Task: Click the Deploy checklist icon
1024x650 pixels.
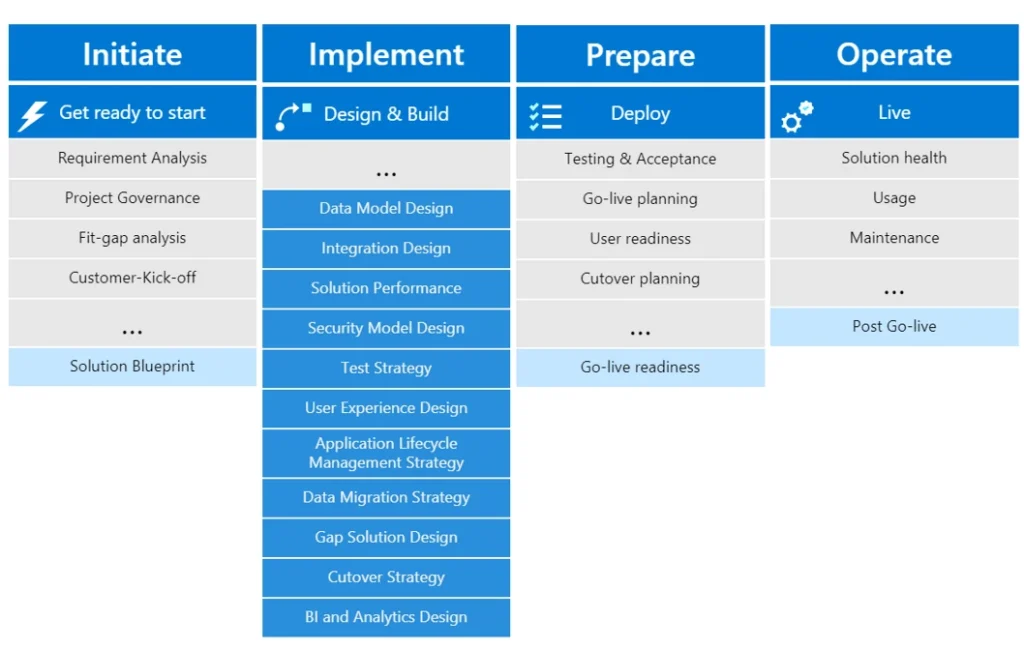Action: coord(545,116)
